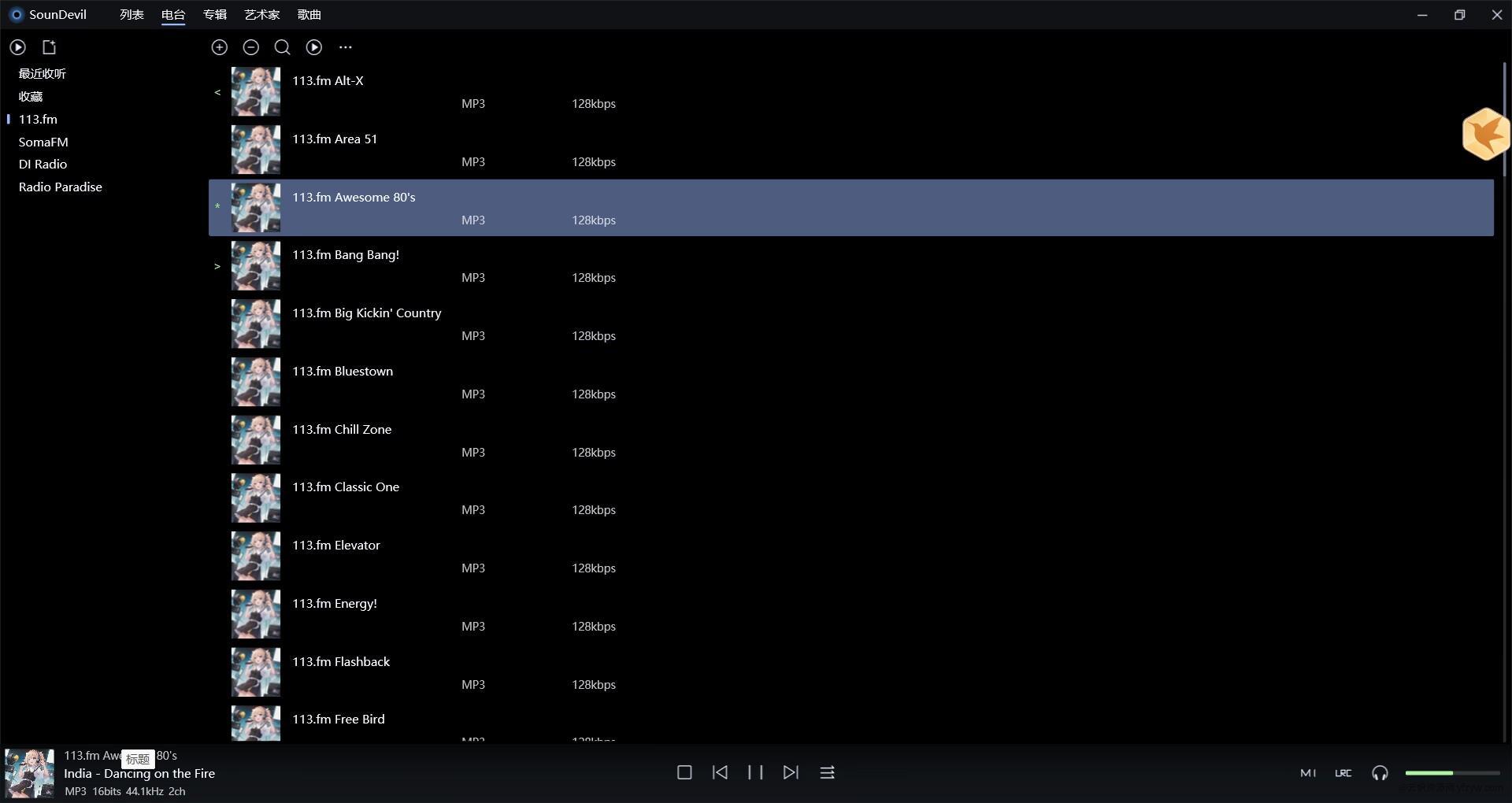The image size is (1512, 803).
Task: Click the < marker beside Alt-X
Action: (x=217, y=92)
